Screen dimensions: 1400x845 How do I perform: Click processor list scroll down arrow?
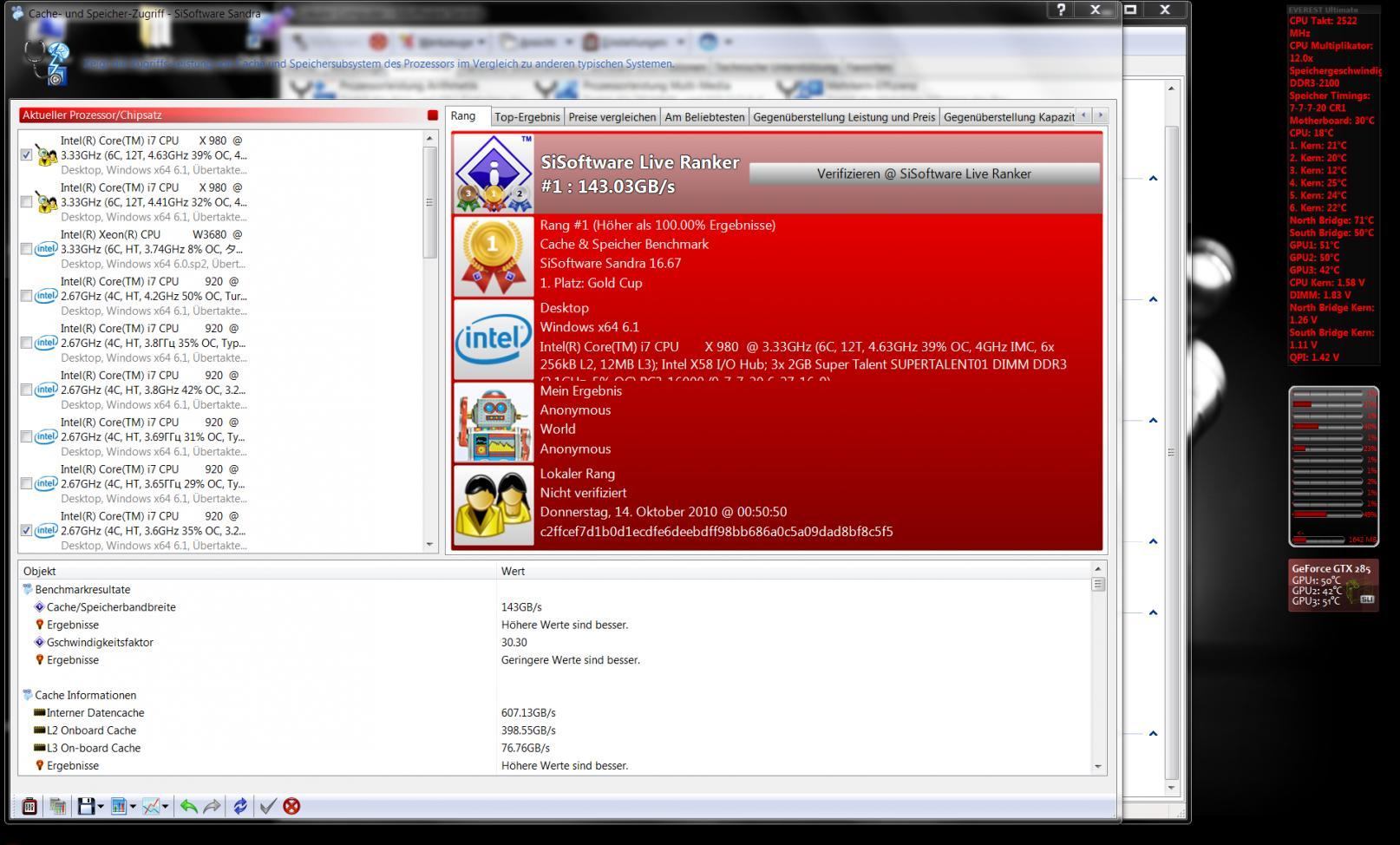point(430,545)
